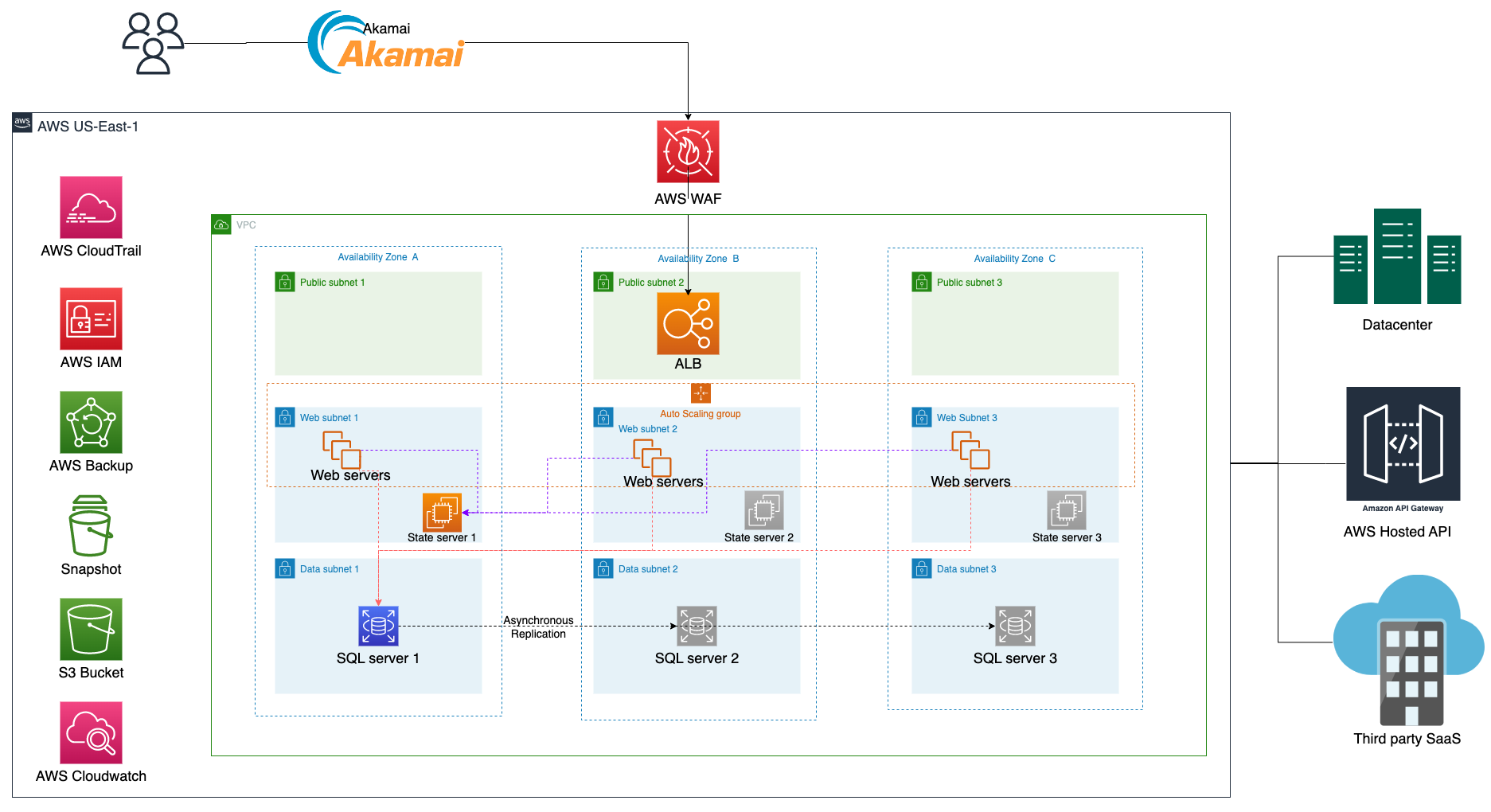Click the AWS CloudTrail icon

coord(91,207)
